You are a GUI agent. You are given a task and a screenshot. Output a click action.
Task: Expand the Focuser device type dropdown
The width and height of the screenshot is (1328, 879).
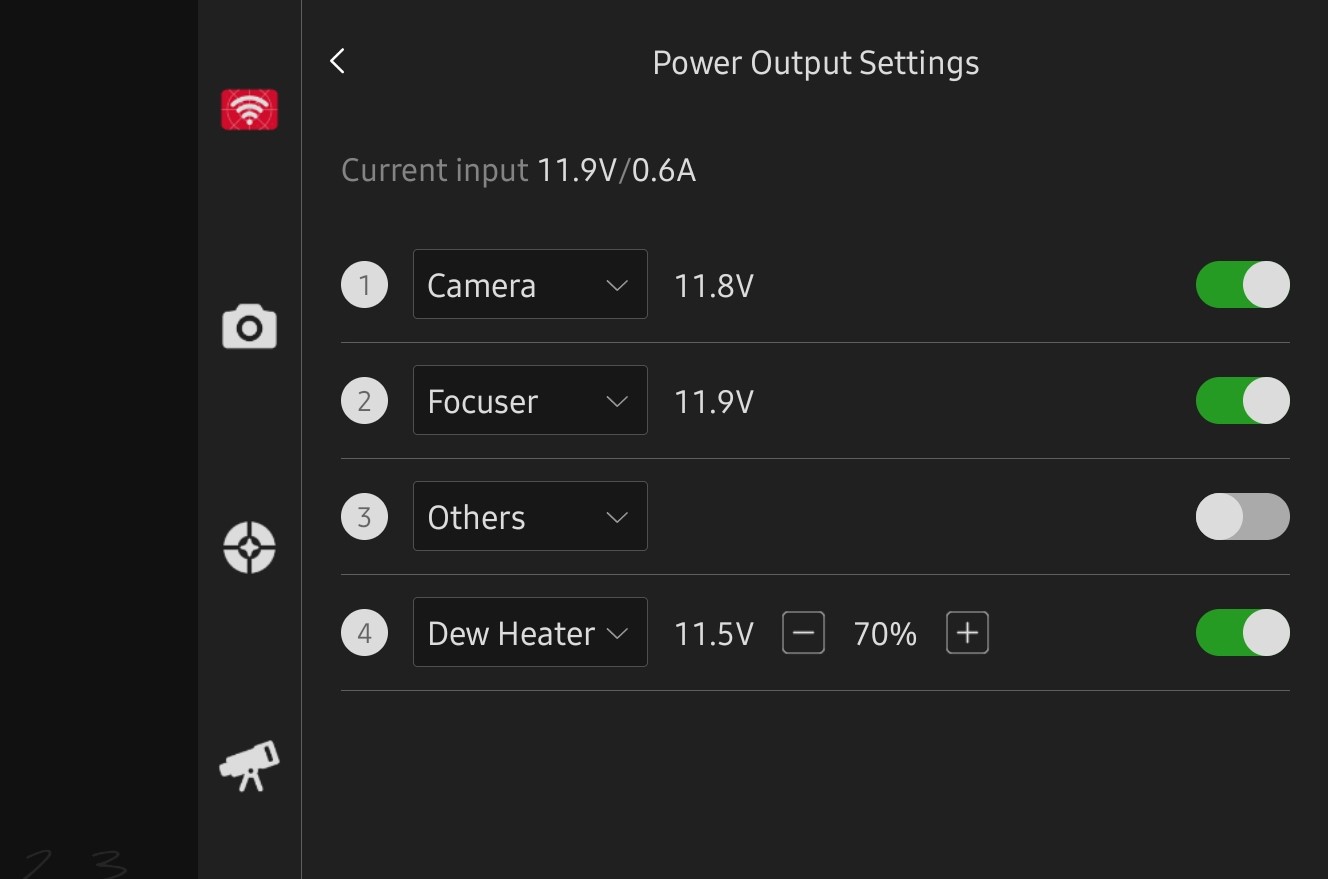pos(530,401)
